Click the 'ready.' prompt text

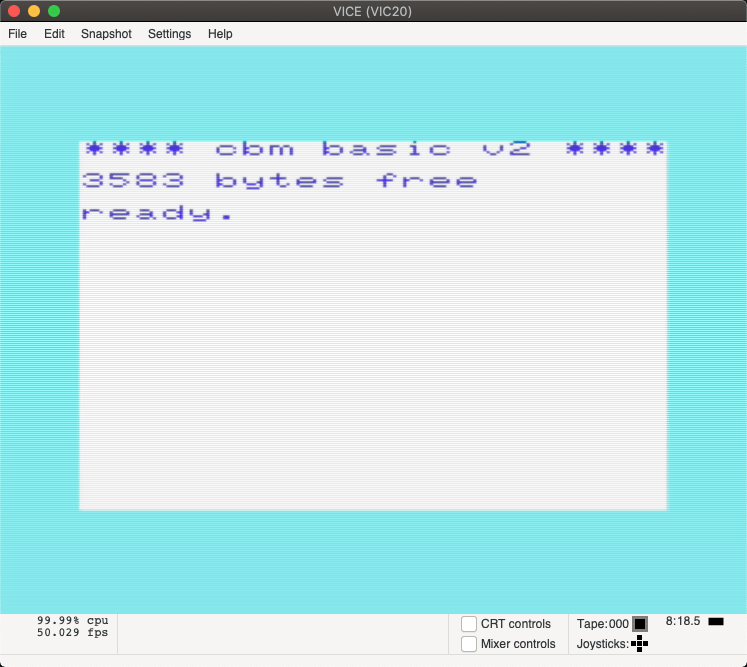[x=157, y=212]
